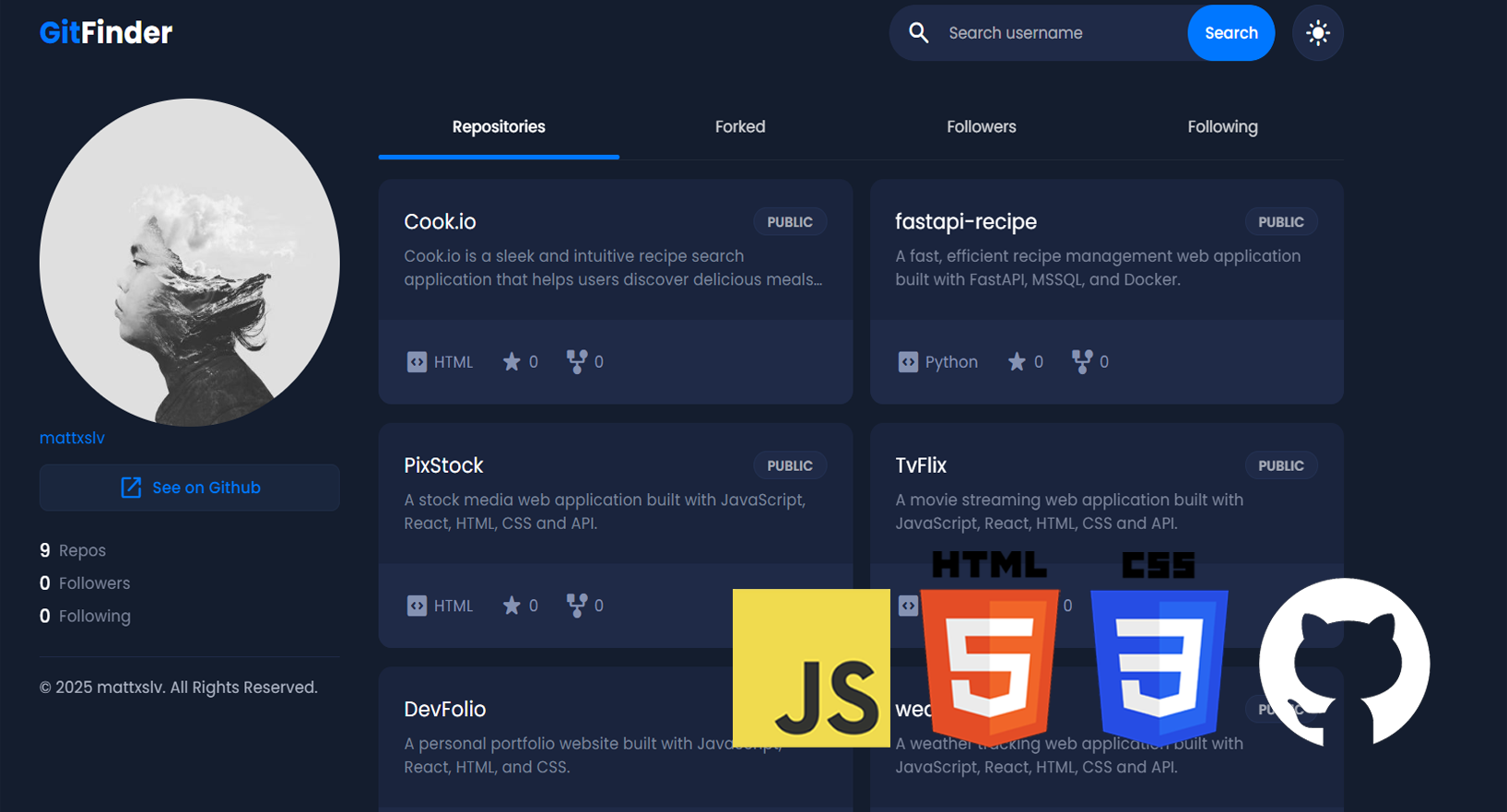
Task: Open the Repositories tab
Action: point(499,127)
